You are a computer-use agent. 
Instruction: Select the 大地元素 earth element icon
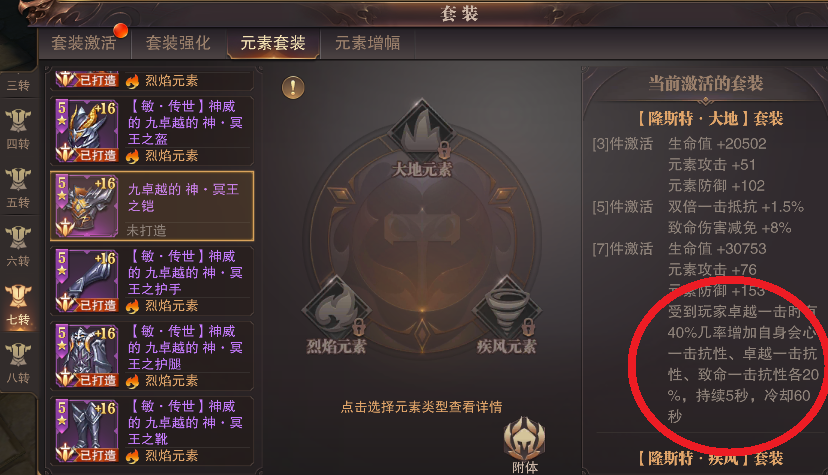421,131
